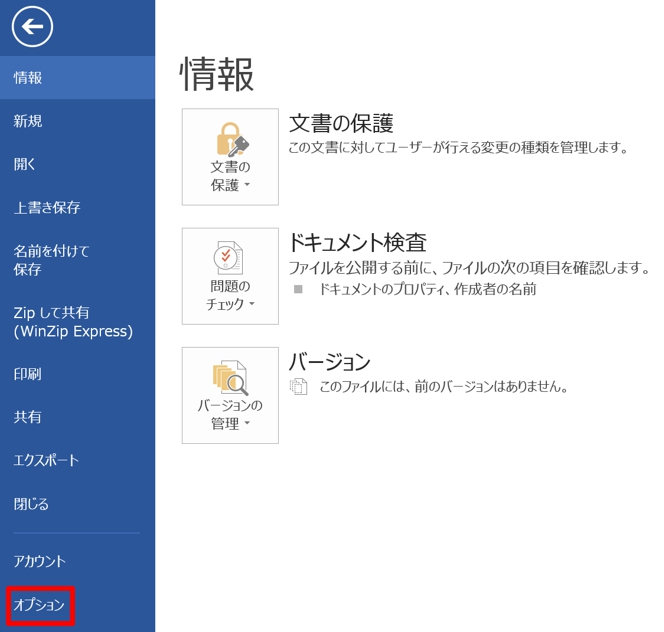Go to 印刷 in the sidebar
The height and width of the screenshot is (632, 664).
point(77,374)
